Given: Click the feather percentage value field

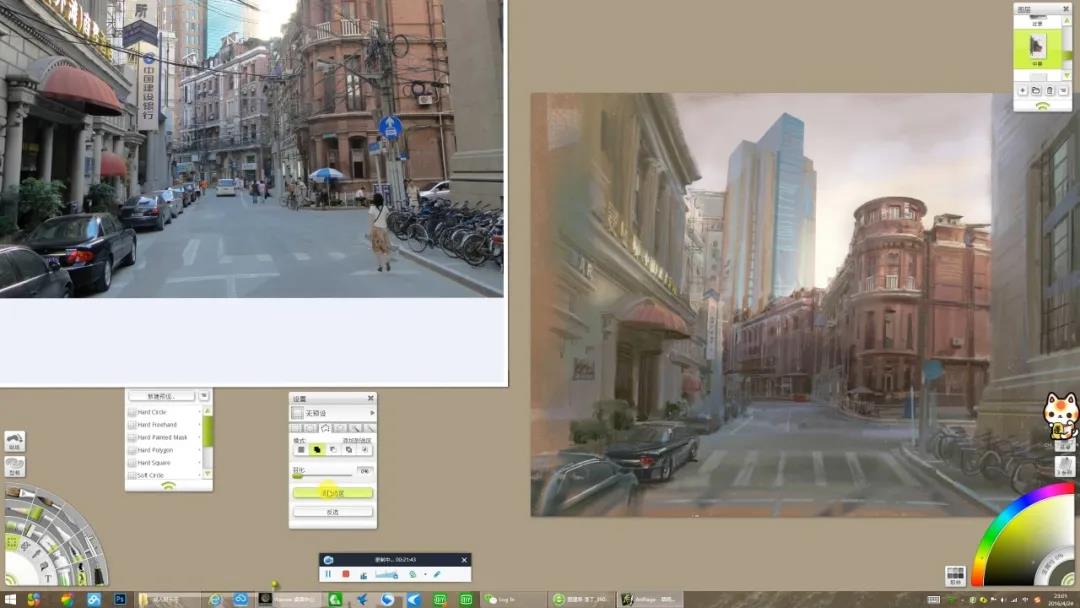Looking at the screenshot, I should 365,471.
